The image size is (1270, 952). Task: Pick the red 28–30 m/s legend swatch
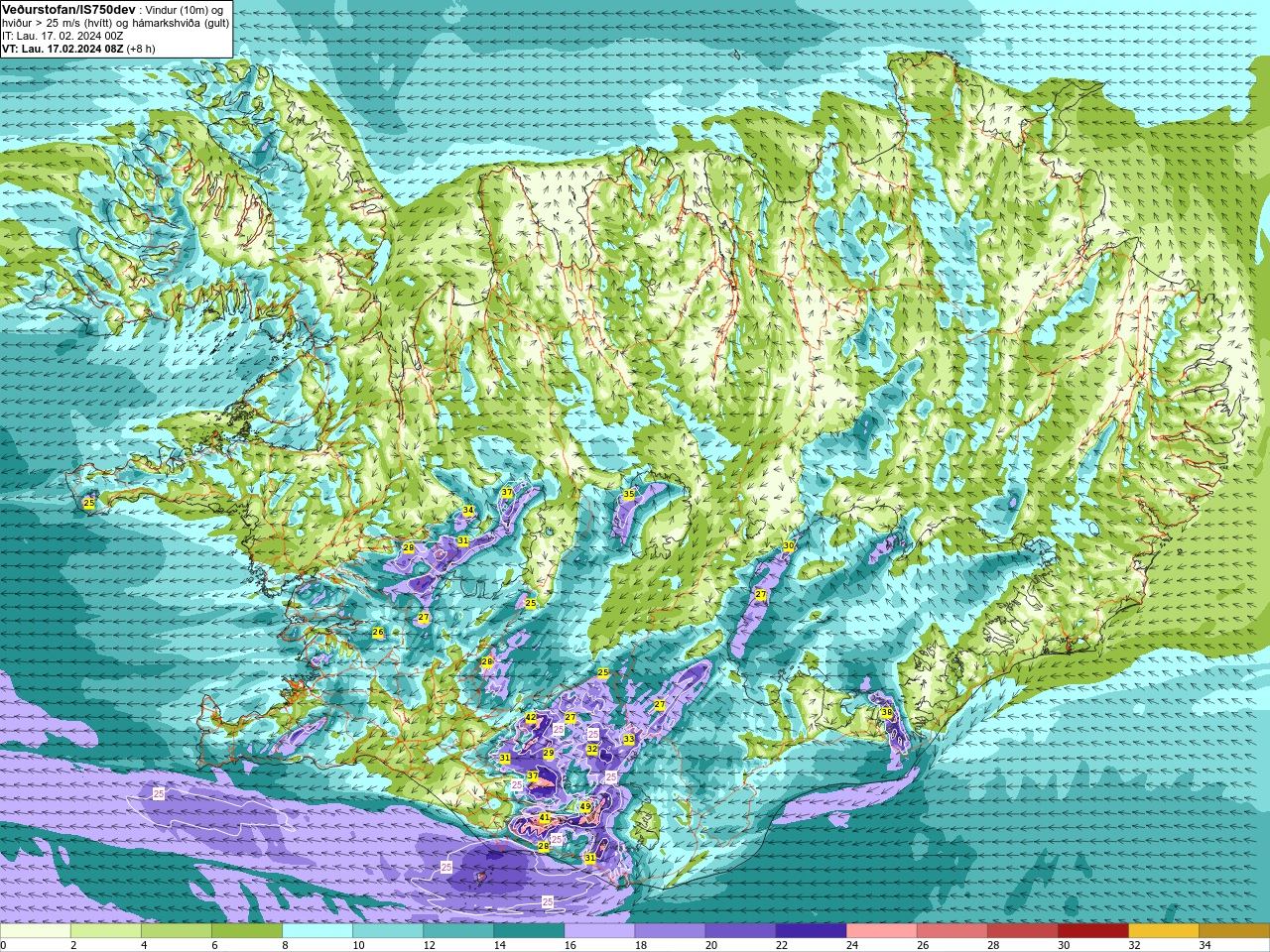pos(1022,931)
